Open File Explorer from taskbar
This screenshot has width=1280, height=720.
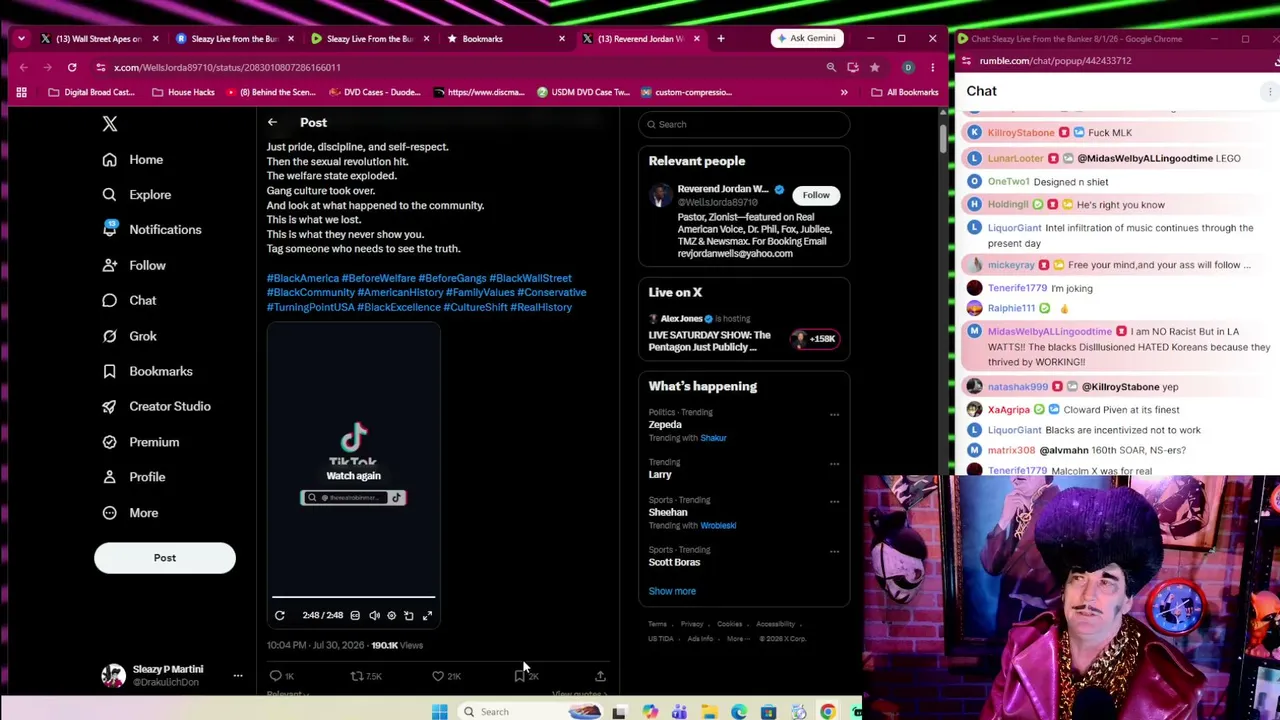tap(709, 712)
